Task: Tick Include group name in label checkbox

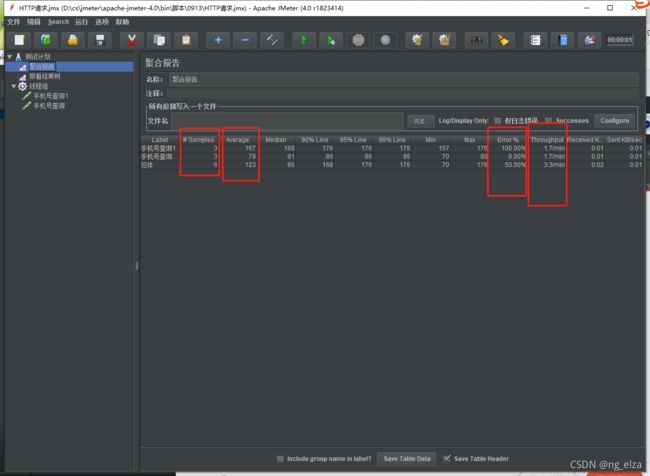Action: (280, 459)
